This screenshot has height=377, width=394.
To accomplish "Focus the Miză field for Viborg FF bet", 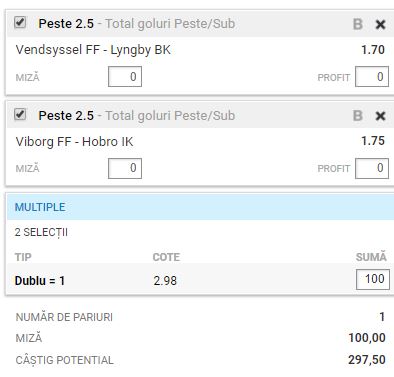I will (x=125, y=168).
